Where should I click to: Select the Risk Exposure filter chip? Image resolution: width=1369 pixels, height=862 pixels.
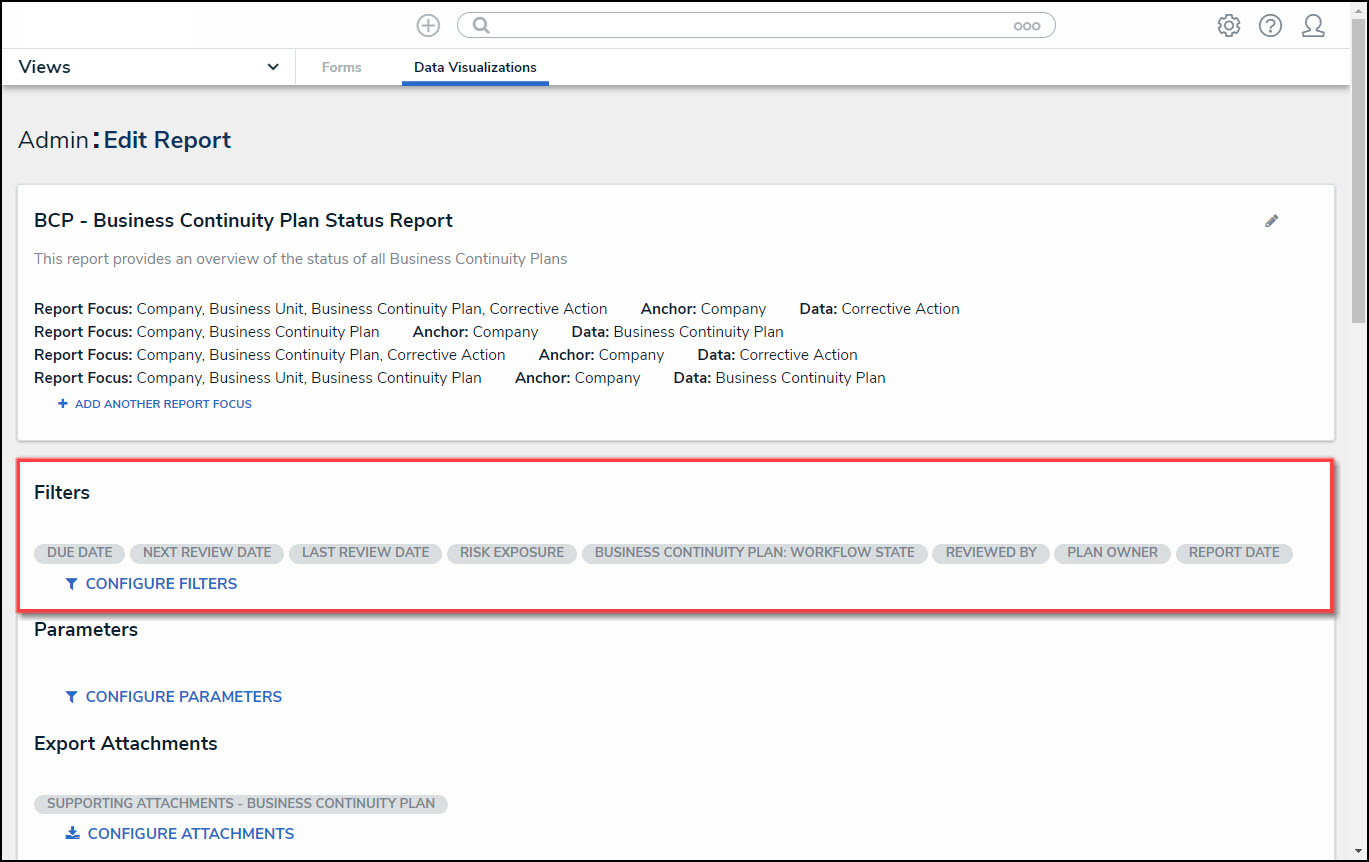pyautogui.click(x=511, y=552)
